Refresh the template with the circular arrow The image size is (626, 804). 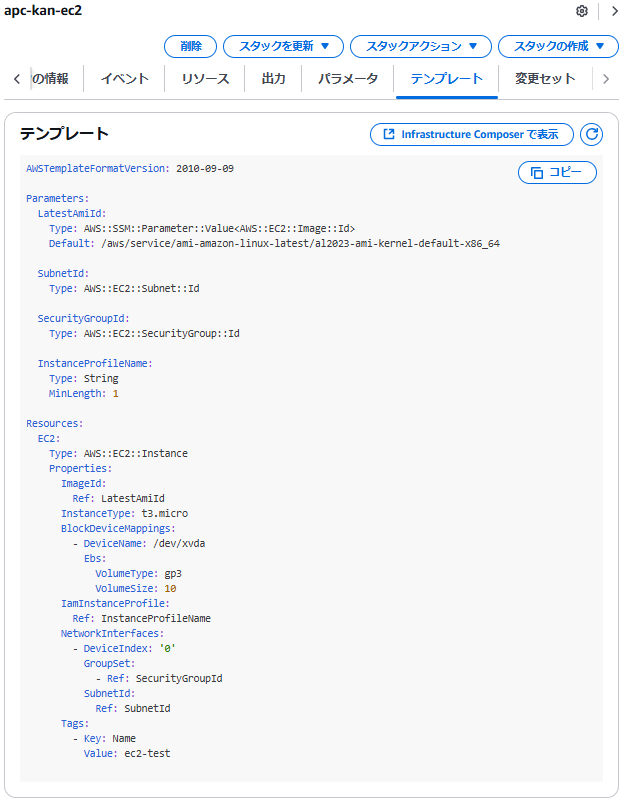pyautogui.click(x=591, y=134)
